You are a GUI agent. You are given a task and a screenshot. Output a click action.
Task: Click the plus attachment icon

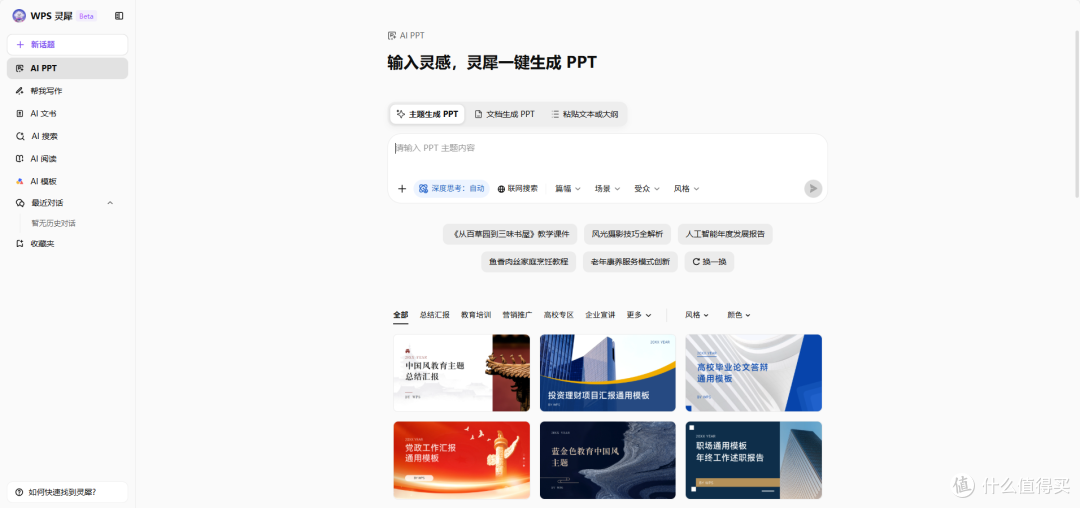pyautogui.click(x=402, y=189)
